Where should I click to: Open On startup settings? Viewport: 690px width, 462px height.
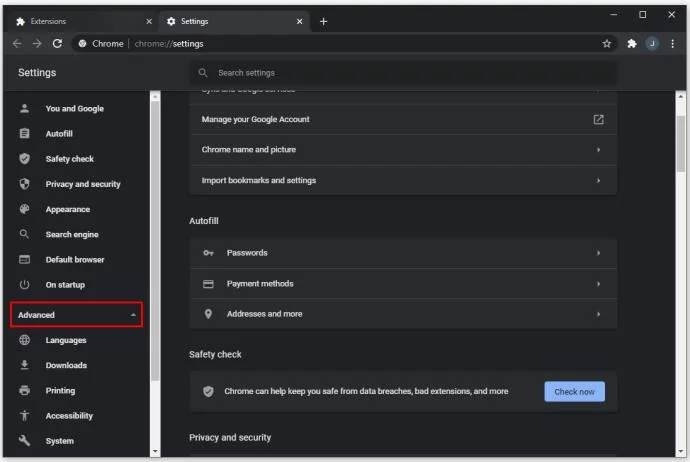click(x=65, y=285)
